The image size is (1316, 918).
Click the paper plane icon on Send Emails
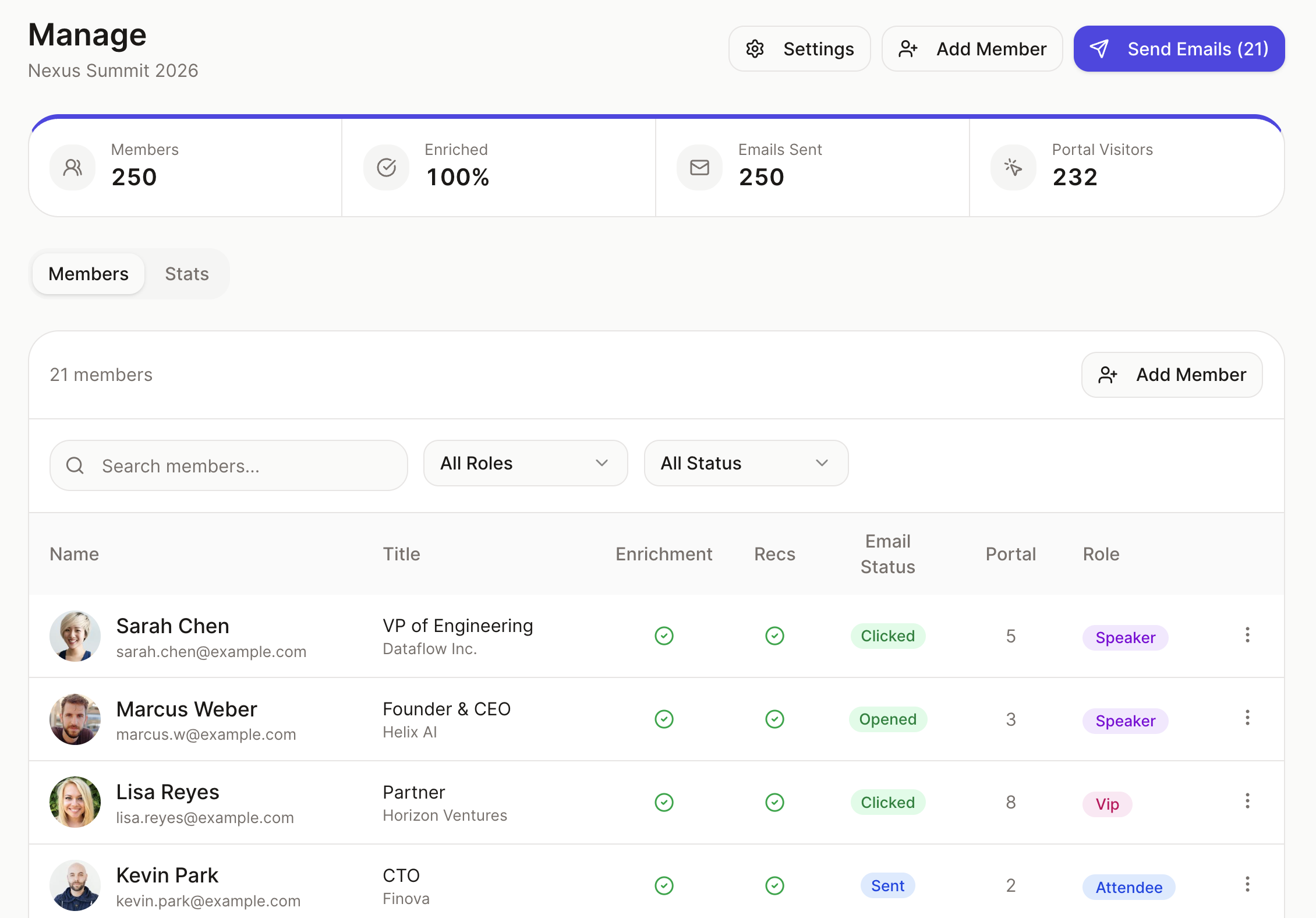(x=1100, y=49)
